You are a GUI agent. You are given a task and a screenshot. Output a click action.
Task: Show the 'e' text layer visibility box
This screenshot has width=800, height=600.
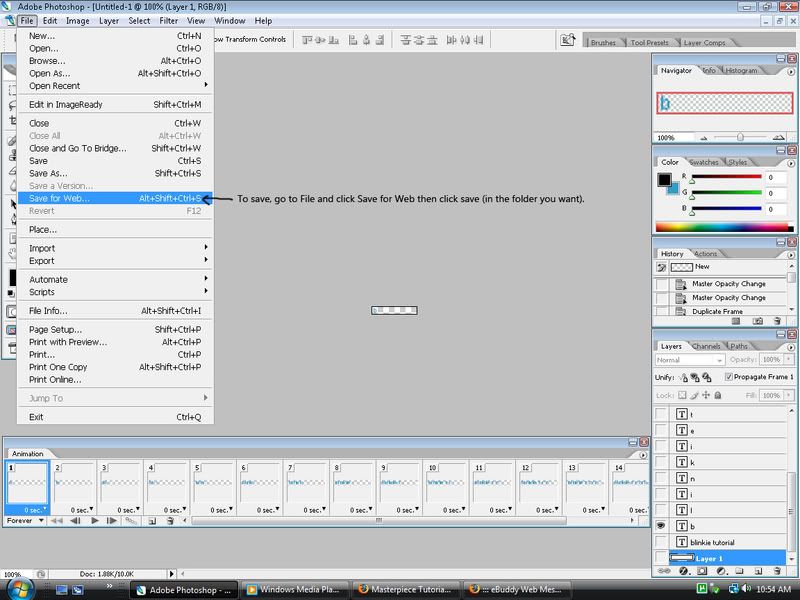661,430
